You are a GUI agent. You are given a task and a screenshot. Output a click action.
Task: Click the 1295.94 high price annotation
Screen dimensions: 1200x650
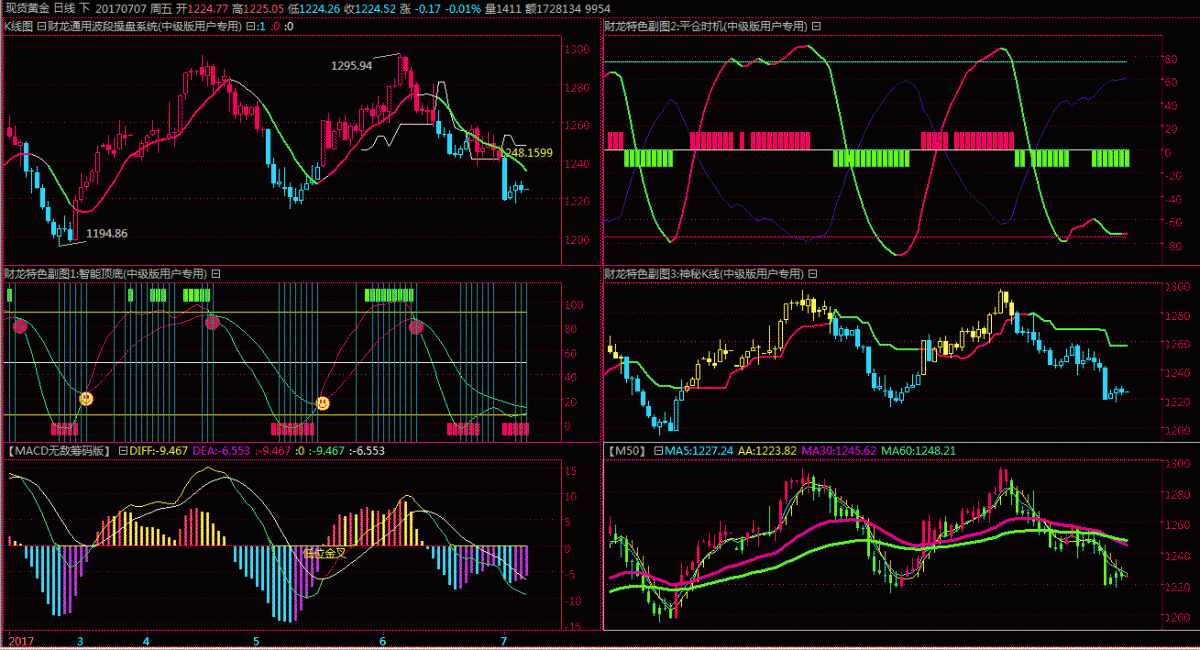tap(352, 65)
